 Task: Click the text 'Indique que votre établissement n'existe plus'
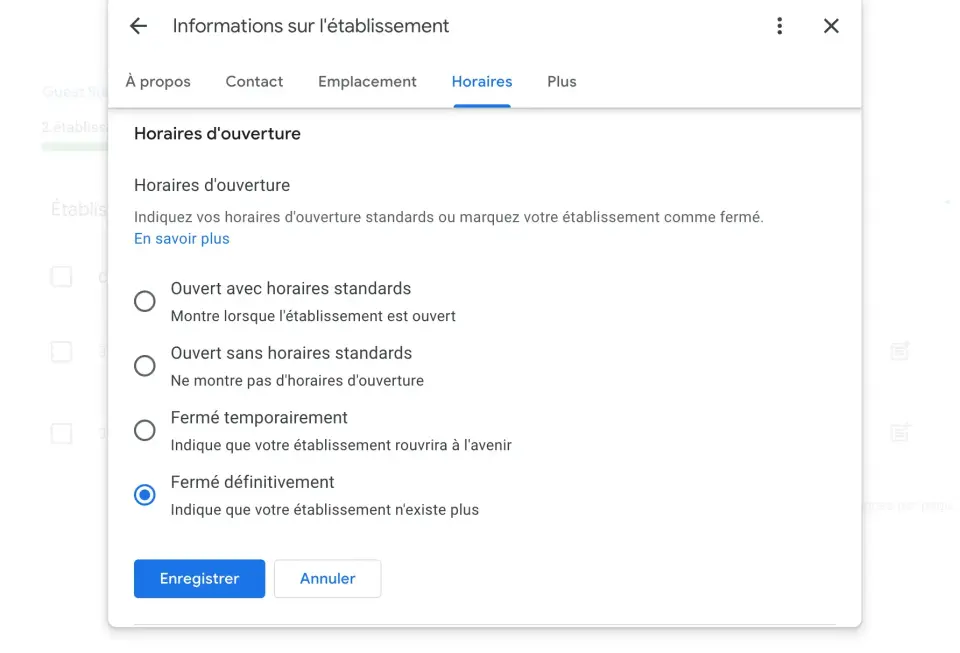point(324,510)
